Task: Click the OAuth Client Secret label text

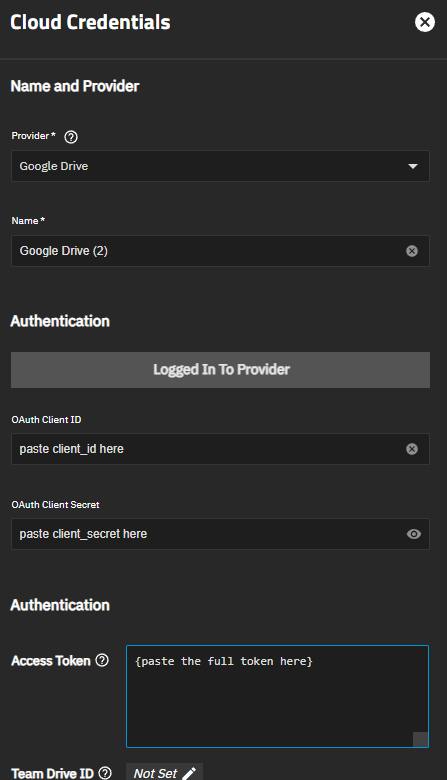Action: pos(55,504)
